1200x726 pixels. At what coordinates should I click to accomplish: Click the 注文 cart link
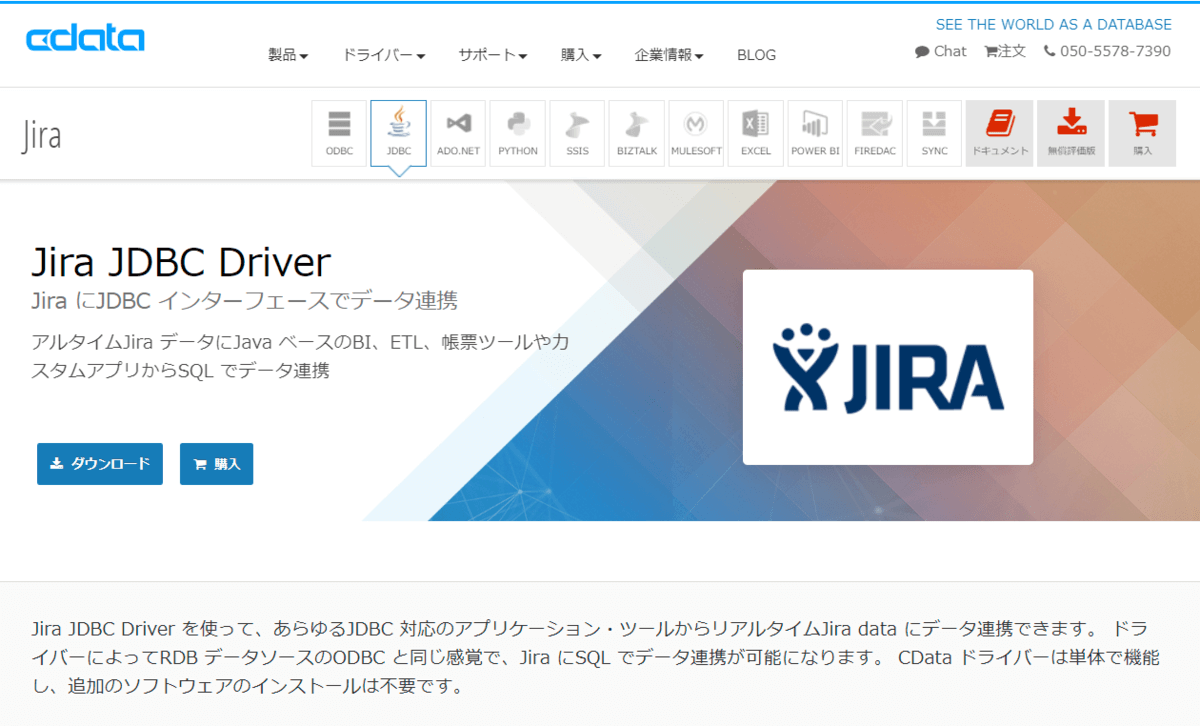click(x=1005, y=51)
